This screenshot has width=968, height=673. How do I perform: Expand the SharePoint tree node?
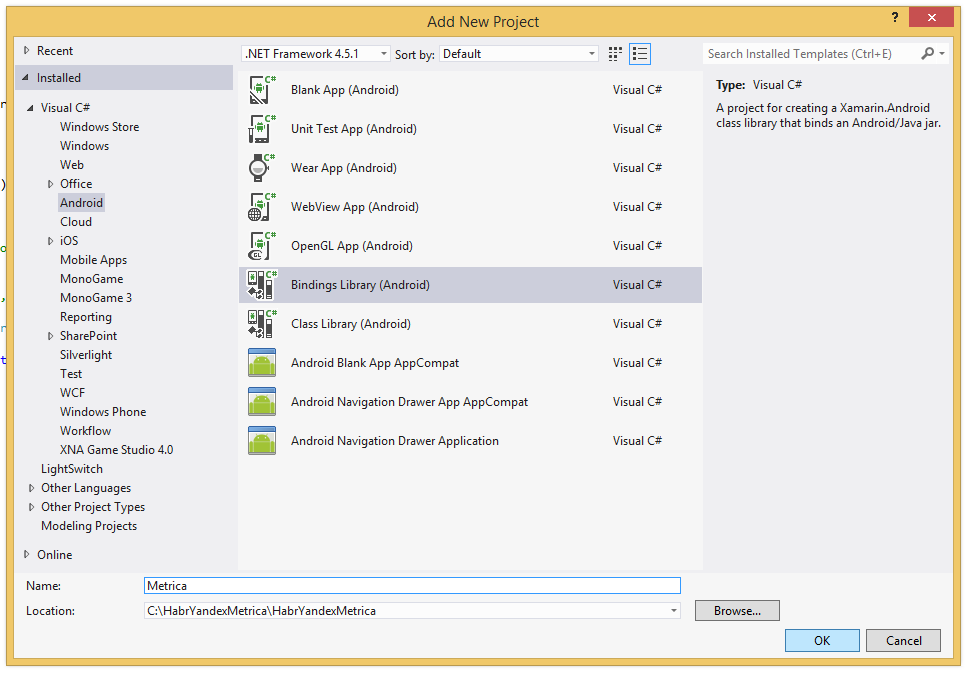(51, 336)
